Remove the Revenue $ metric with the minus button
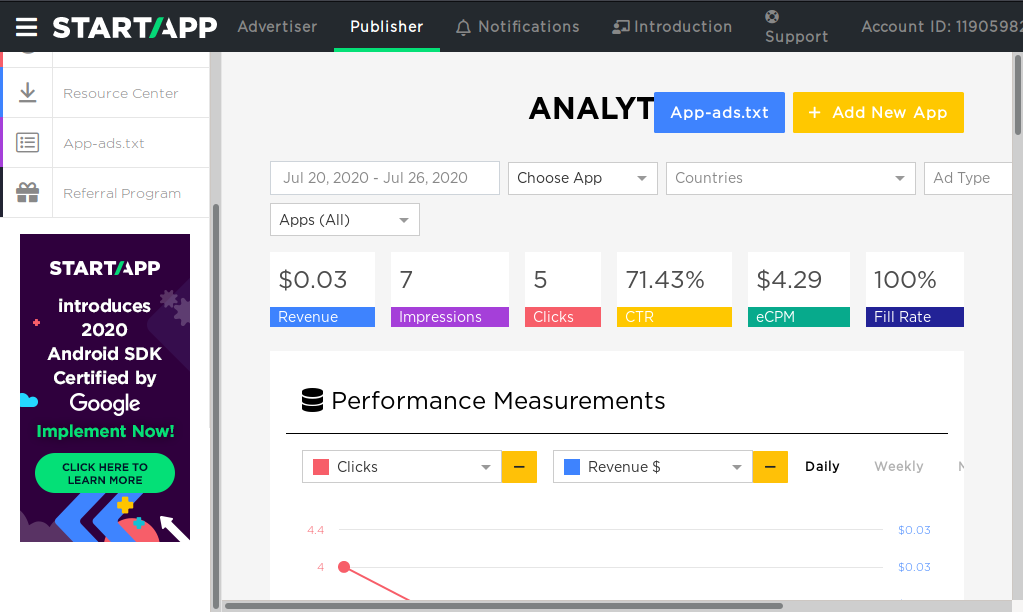Image resolution: width=1023 pixels, height=612 pixels. (769, 466)
